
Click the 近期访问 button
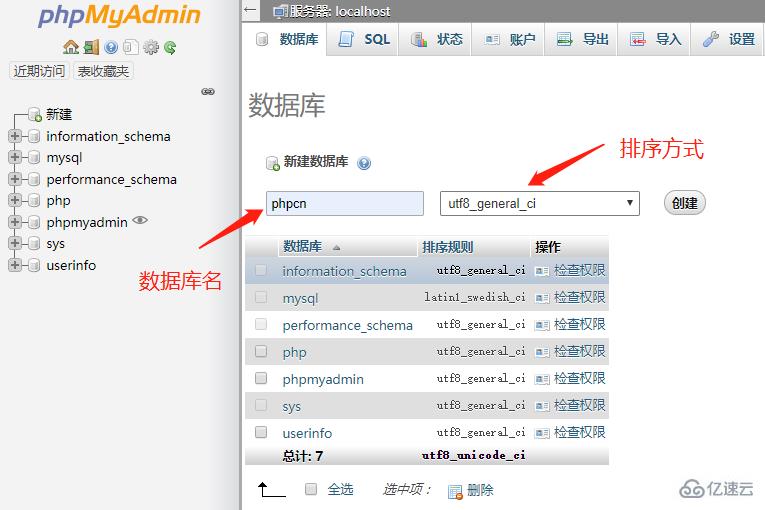pyautogui.click(x=39, y=71)
